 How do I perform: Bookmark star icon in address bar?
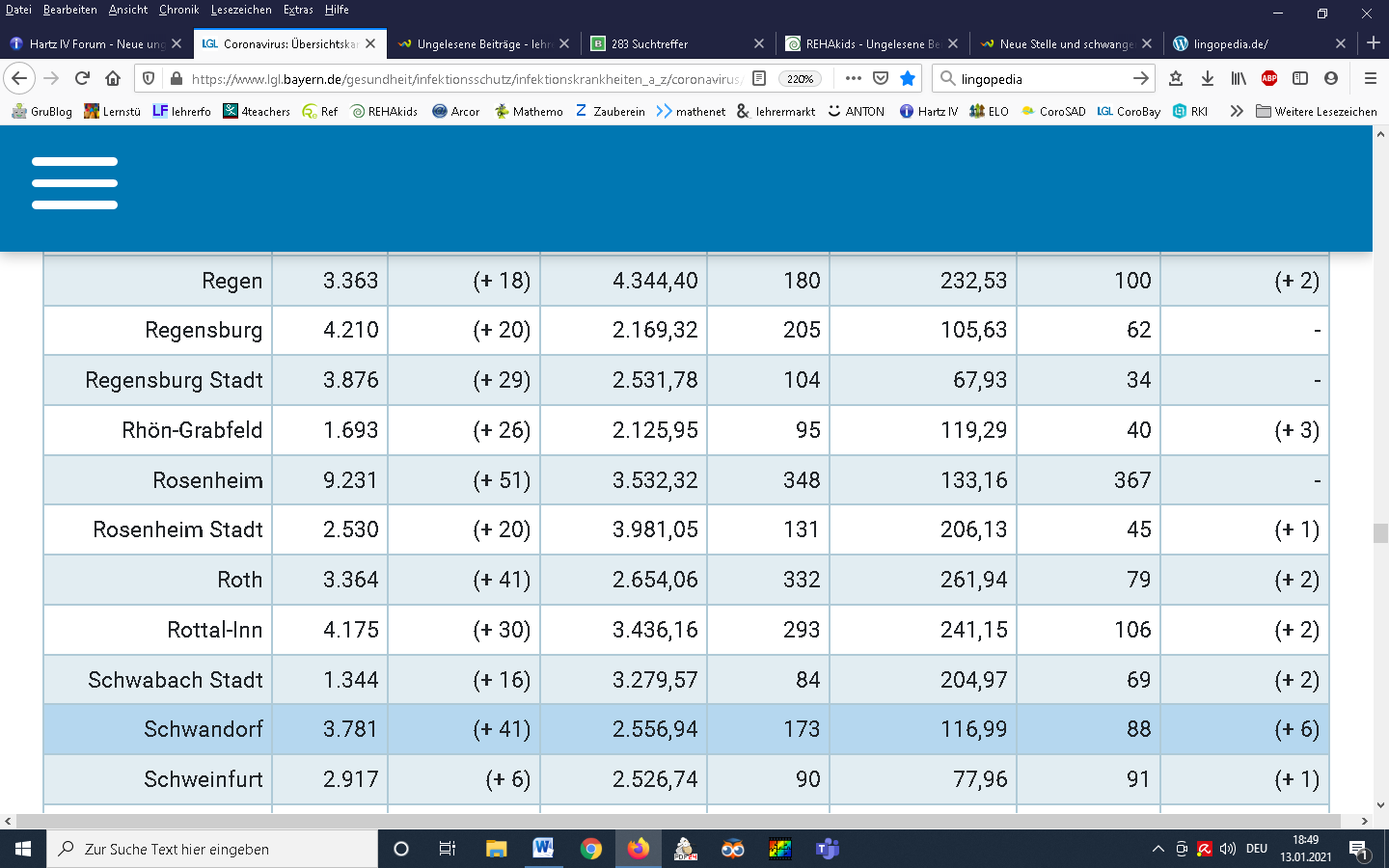[907, 78]
